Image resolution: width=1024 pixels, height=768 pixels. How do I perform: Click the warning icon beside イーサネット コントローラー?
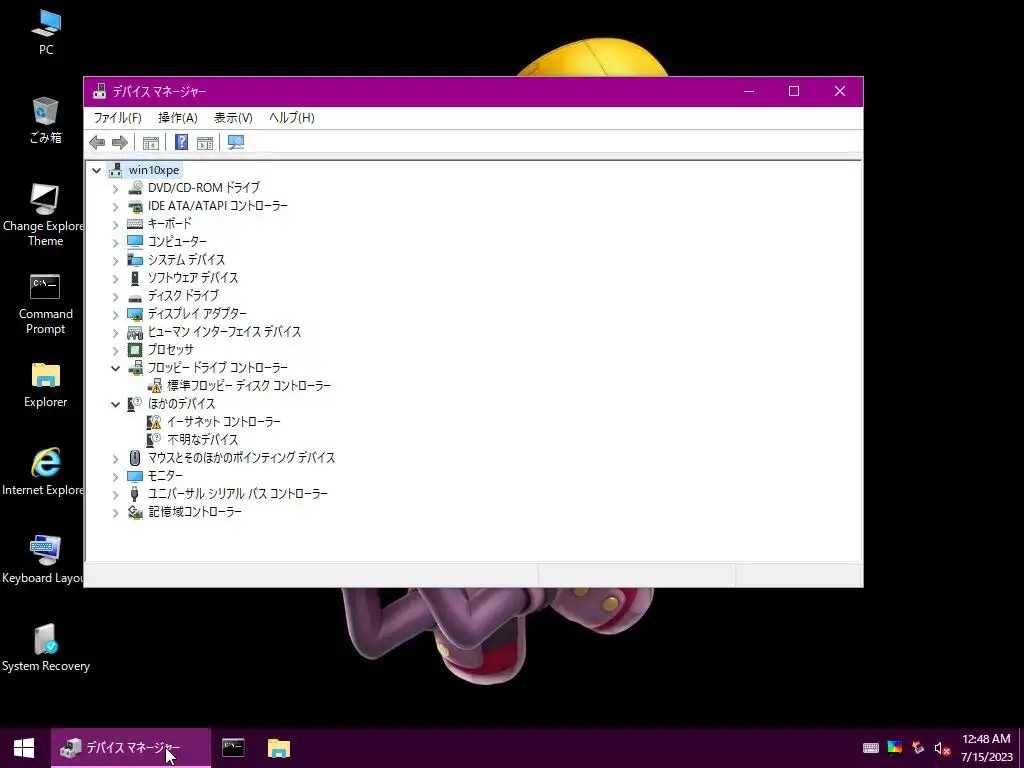[154, 422]
